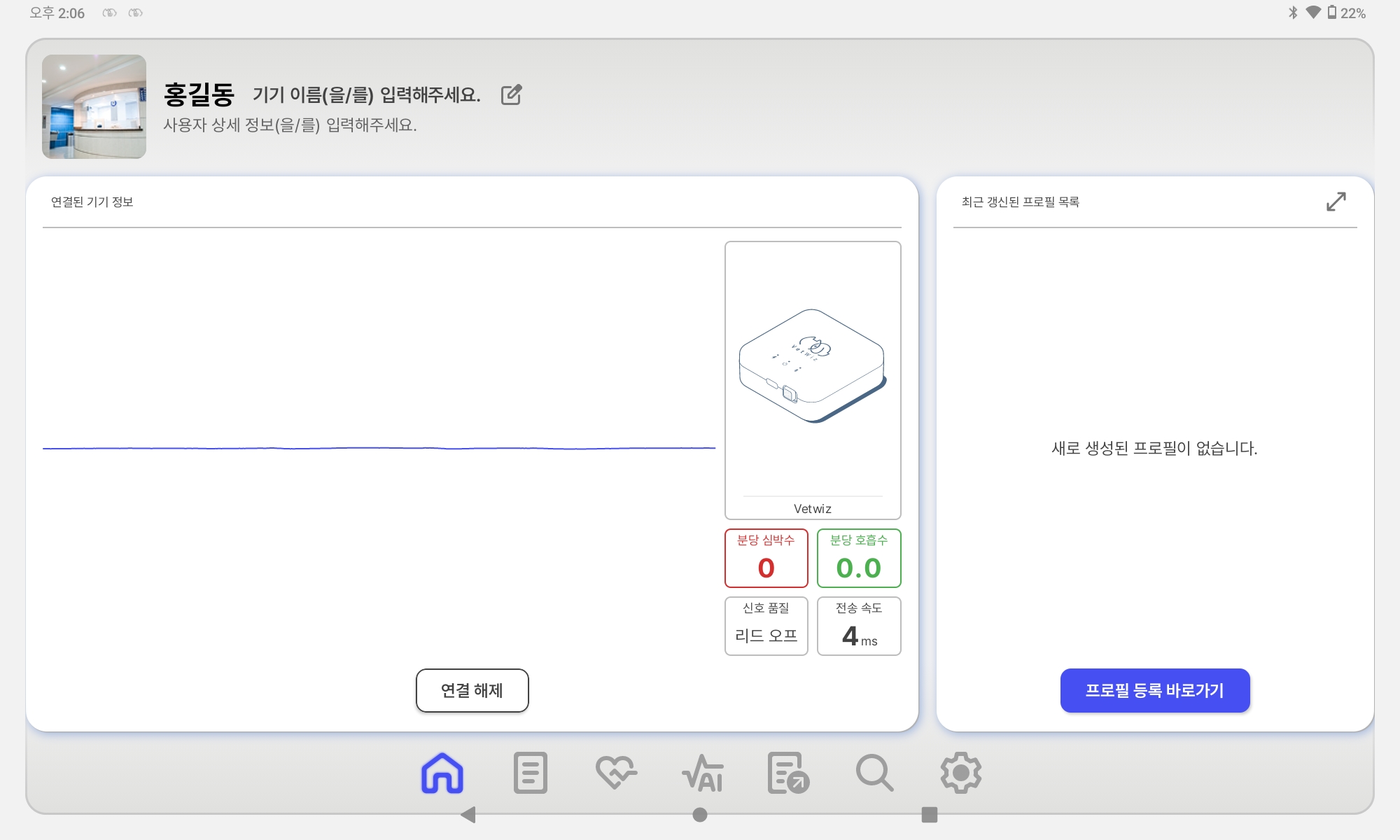Tap the 연결된 기기 정보 heading
Screen dimensions: 1400x840
[x=92, y=202]
